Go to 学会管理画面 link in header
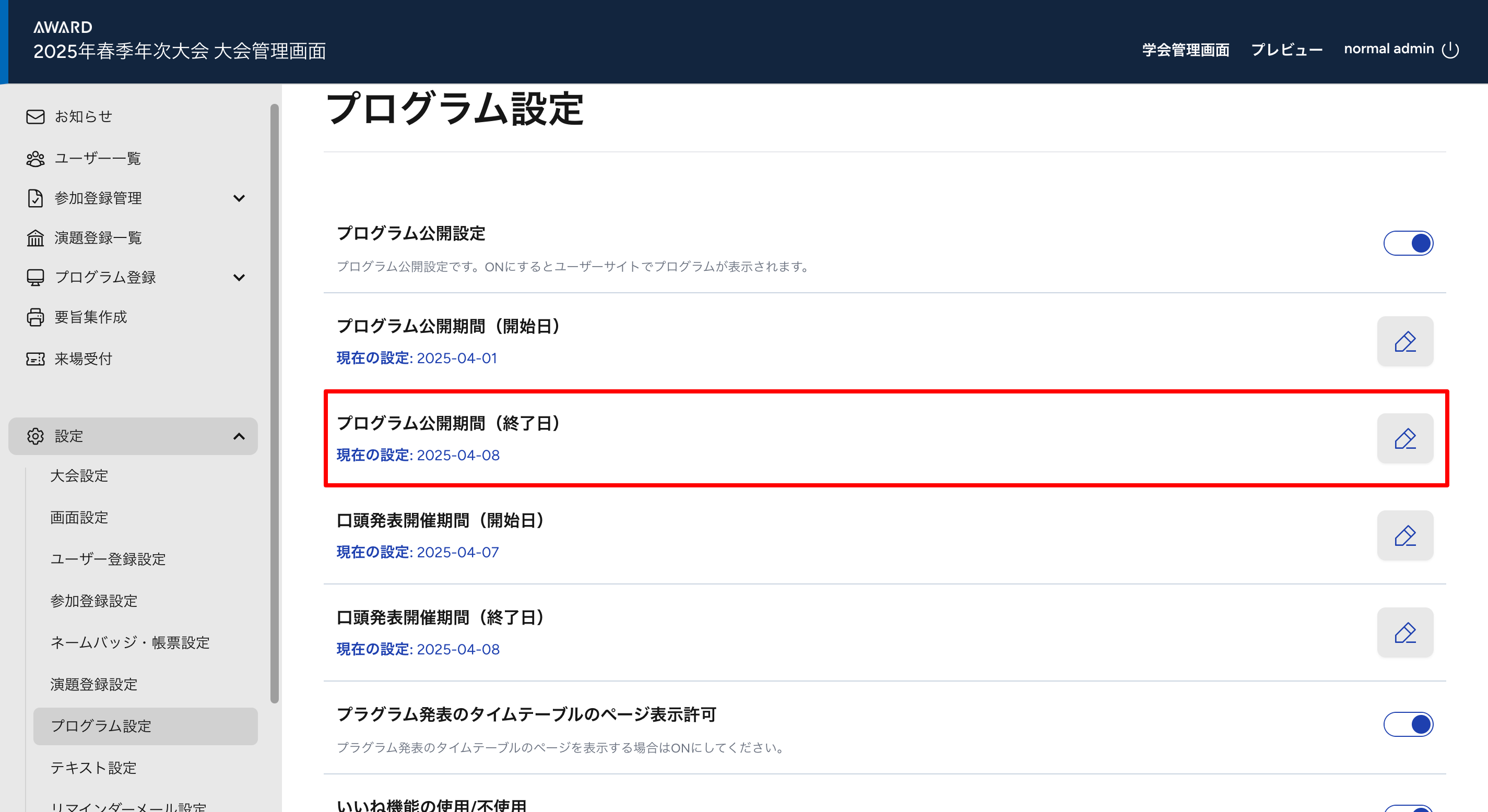 pyautogui.click(x=1185, y=50)
